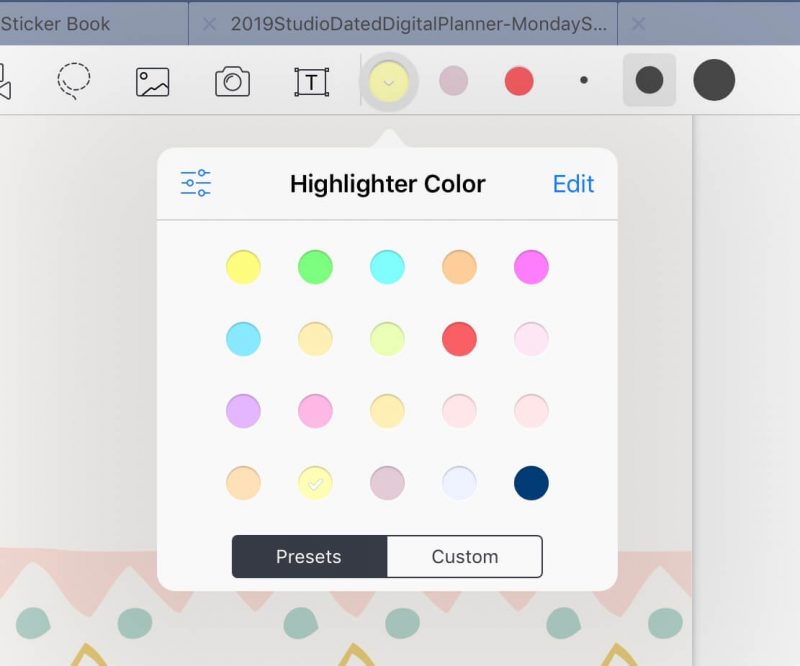Open the red pen color picker

518,83
